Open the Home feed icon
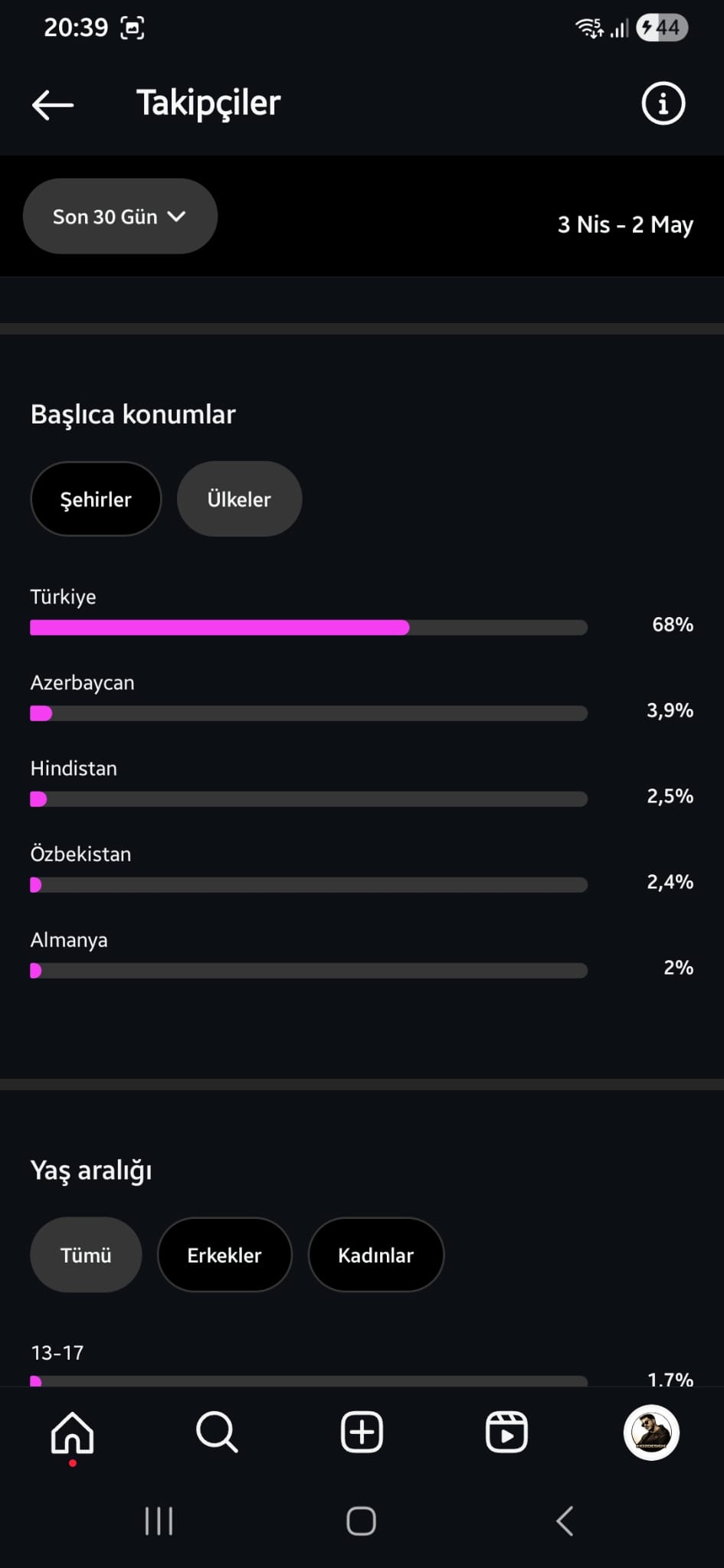The width and height of the screenshot is (724, 1568). click(73, 1432)
